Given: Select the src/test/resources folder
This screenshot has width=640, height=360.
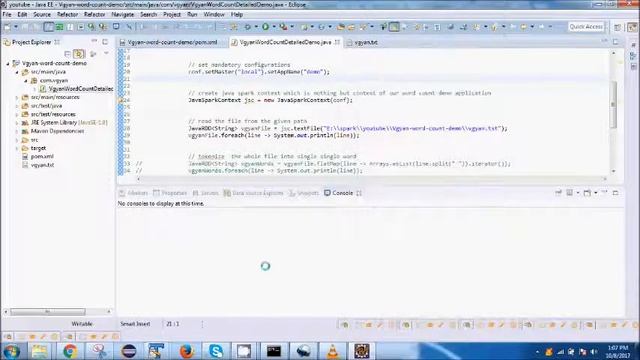Looking at the screenshot, I should point(53,115).
